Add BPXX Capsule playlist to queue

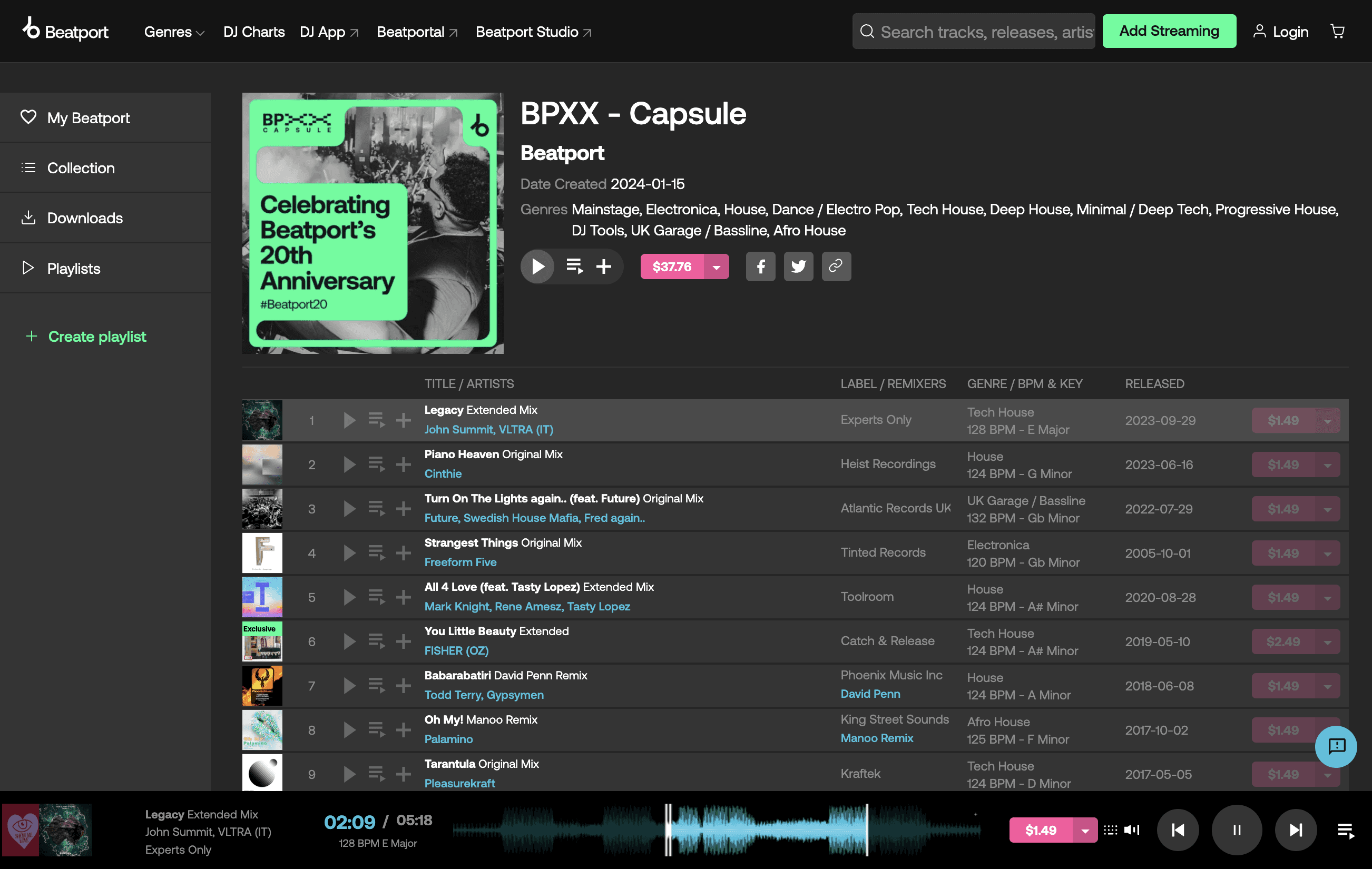coord(574,266)
